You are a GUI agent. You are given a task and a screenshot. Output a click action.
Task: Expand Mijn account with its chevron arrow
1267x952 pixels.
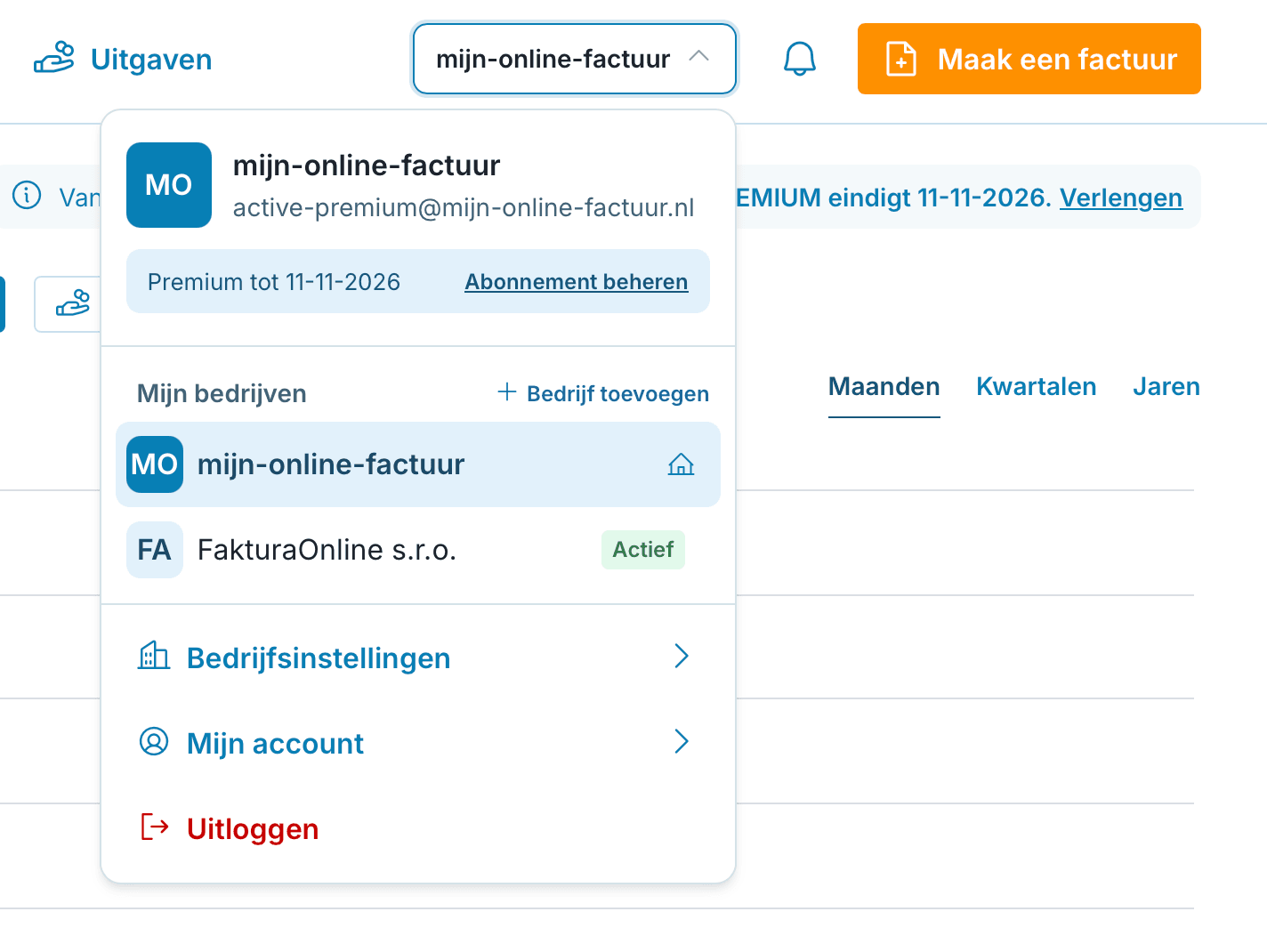(682, 741)
